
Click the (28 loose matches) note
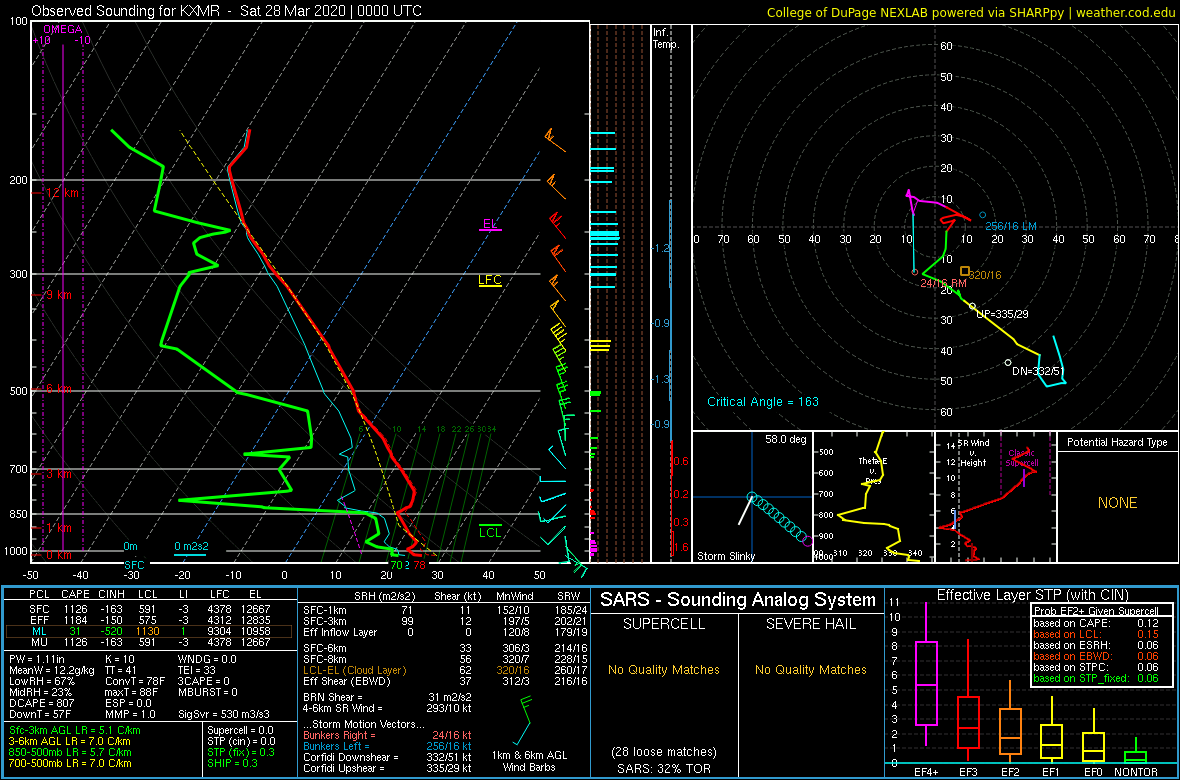pyautogui.click(x=663, y=751)
